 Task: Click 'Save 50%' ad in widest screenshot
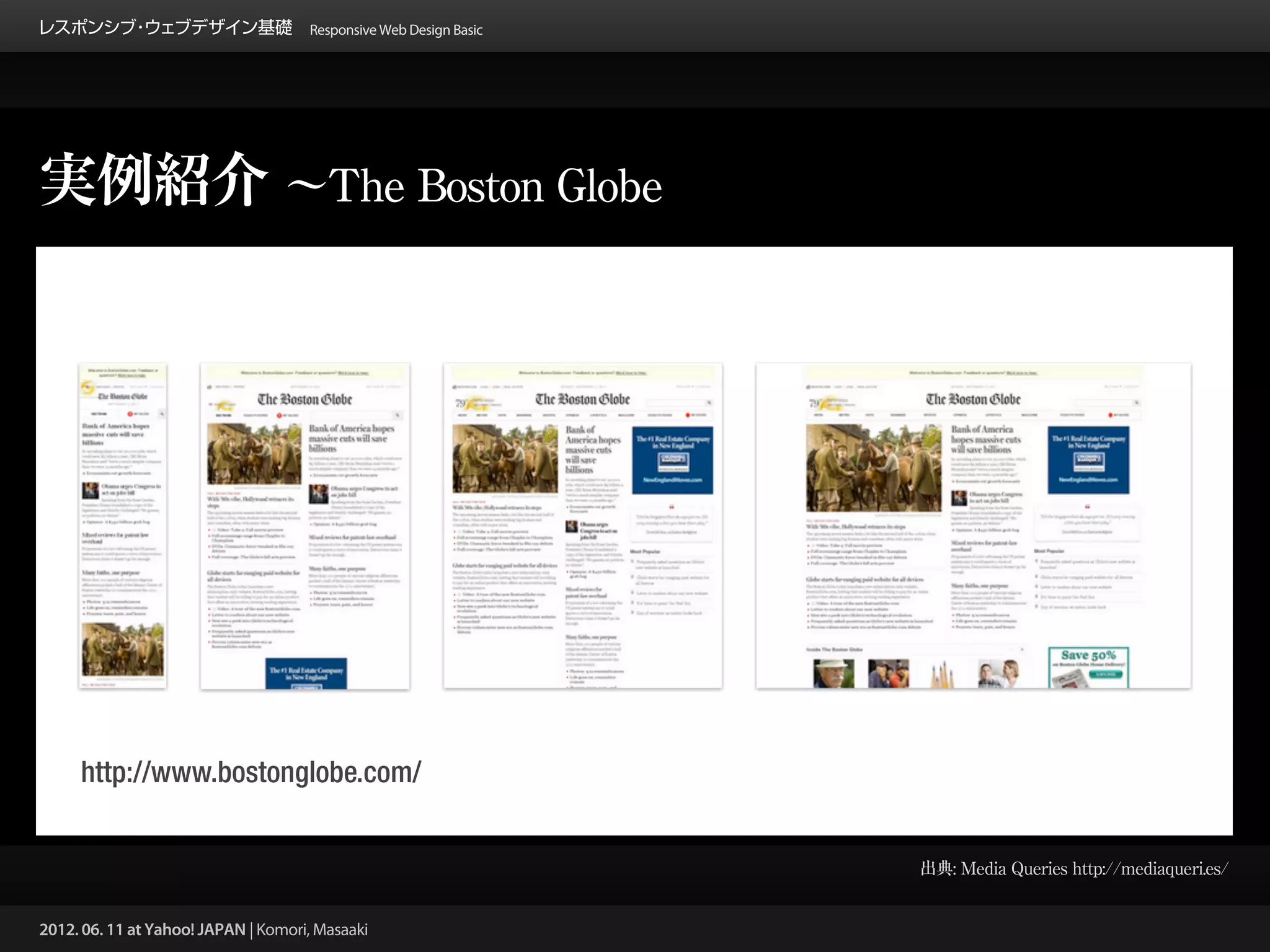click(x=1088, y=668)
